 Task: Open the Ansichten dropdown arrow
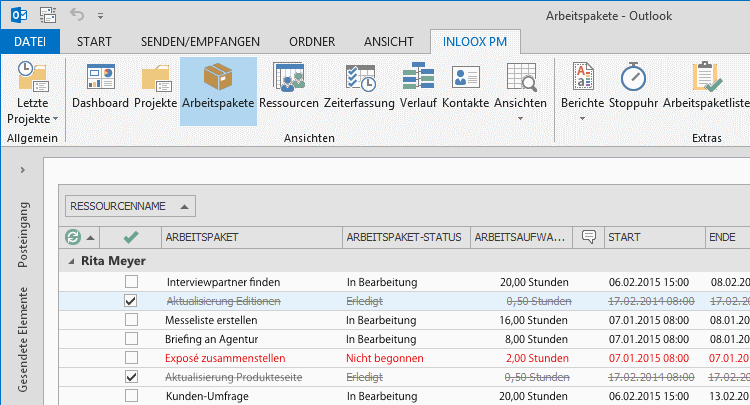[520, 118]
